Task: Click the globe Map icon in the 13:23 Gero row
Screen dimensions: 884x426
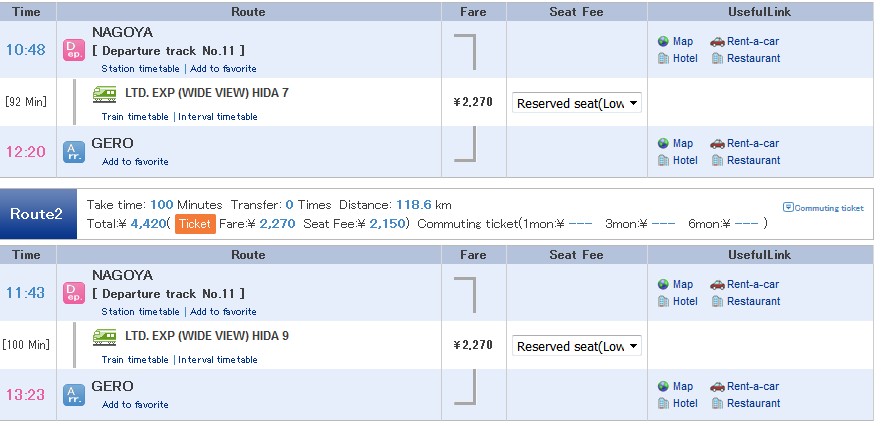Action: (664, 386)
